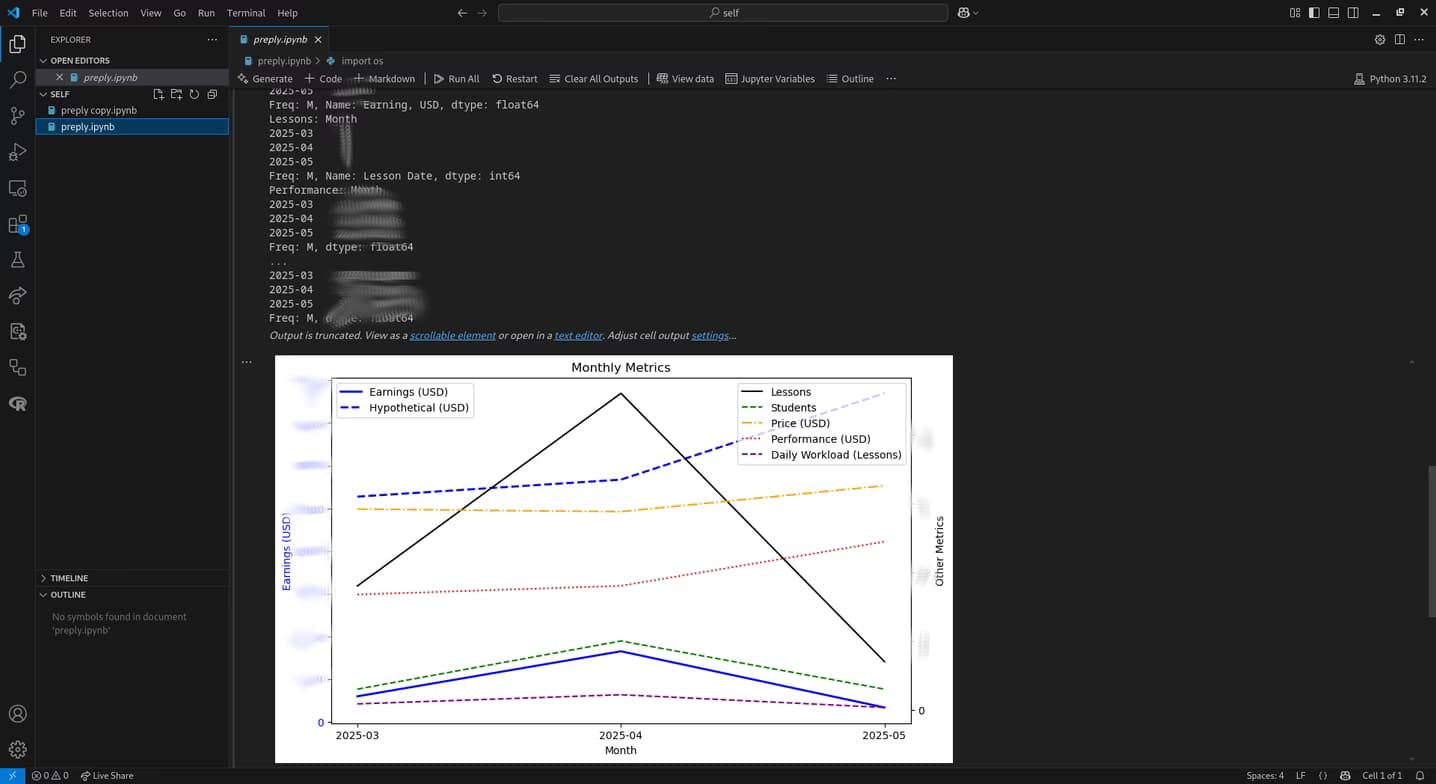1436x784 pixels.
Task: Open the Source Control view
Action: coord(17,116)
